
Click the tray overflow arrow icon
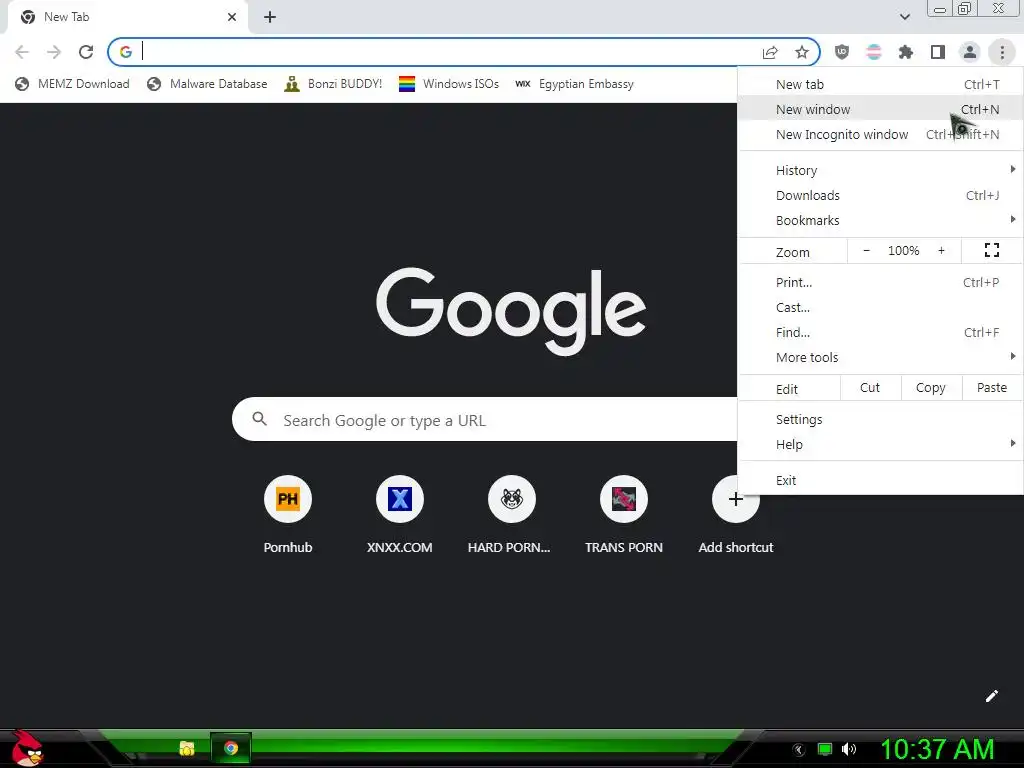pos(799,750)
